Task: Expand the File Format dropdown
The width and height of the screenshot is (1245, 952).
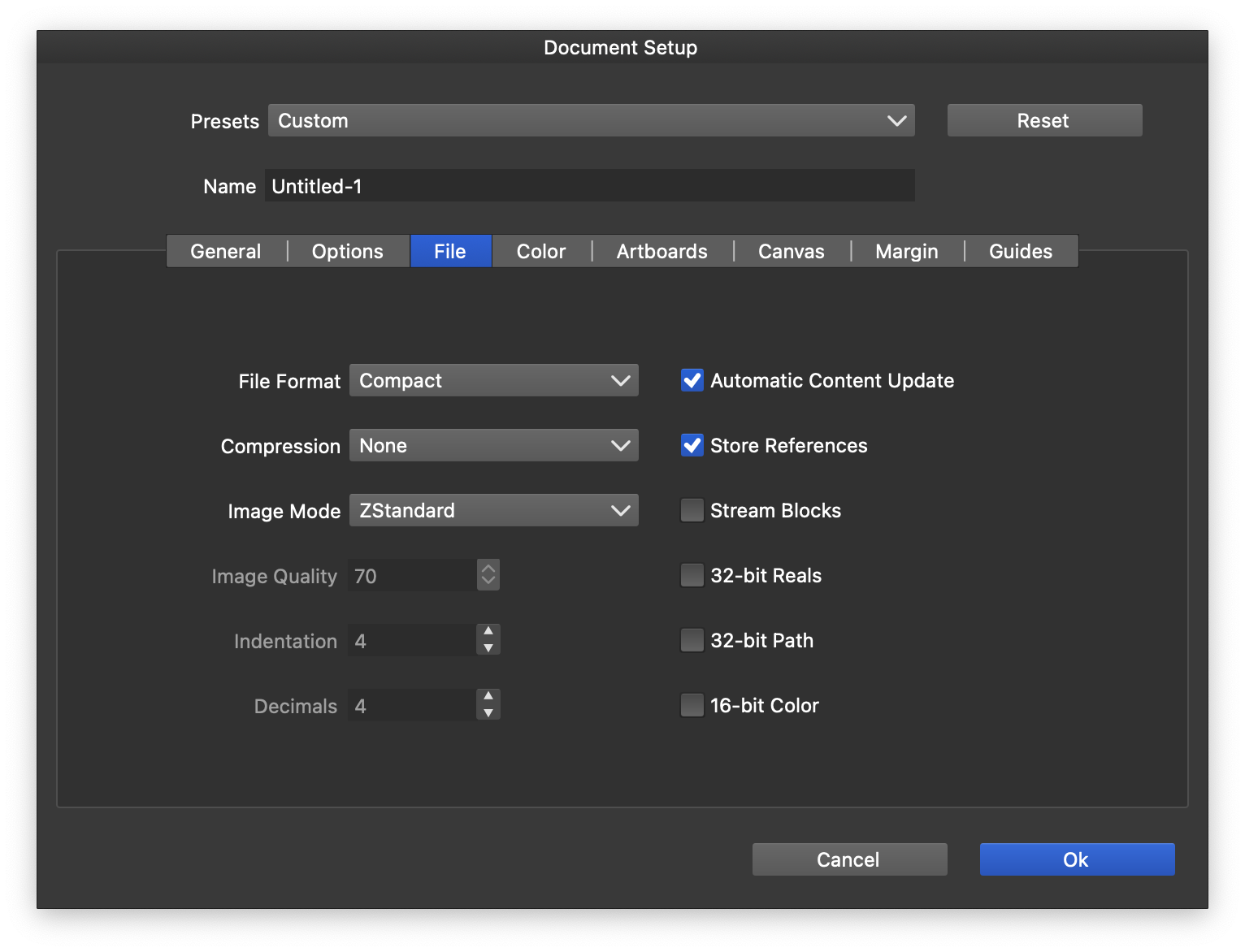Action: click(x=493, y=380)
